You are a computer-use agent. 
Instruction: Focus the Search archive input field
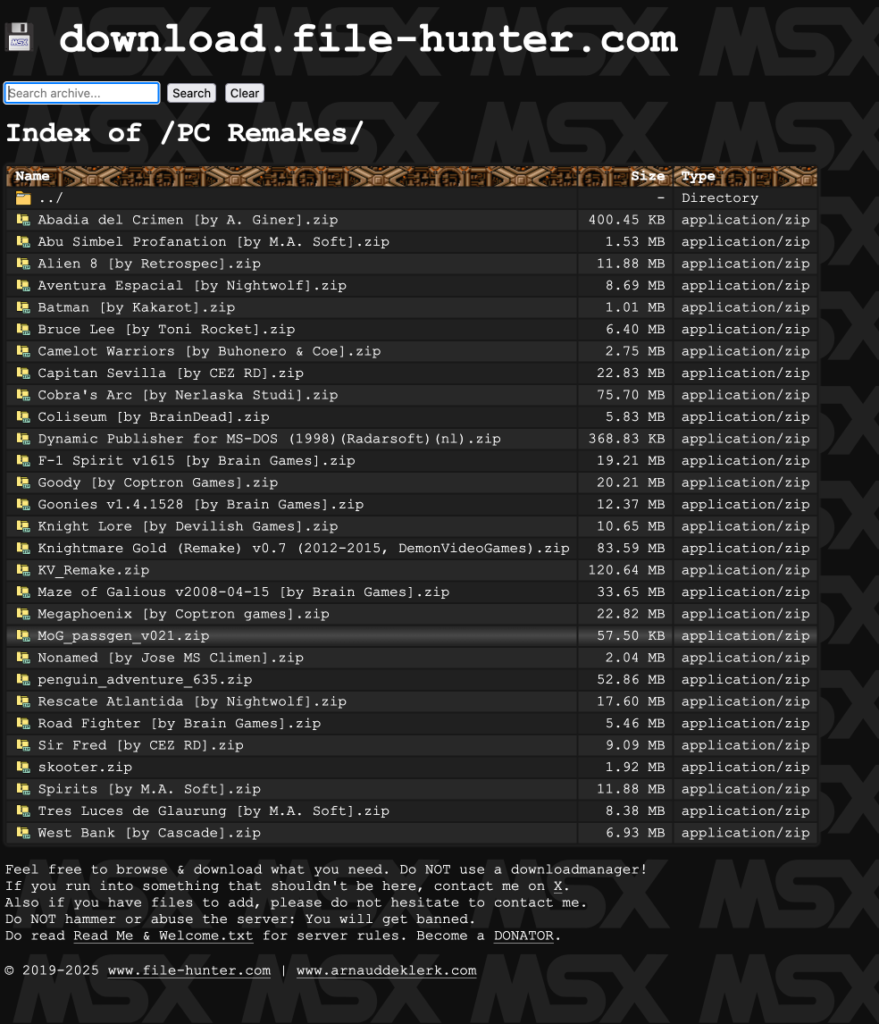[82, 93]
